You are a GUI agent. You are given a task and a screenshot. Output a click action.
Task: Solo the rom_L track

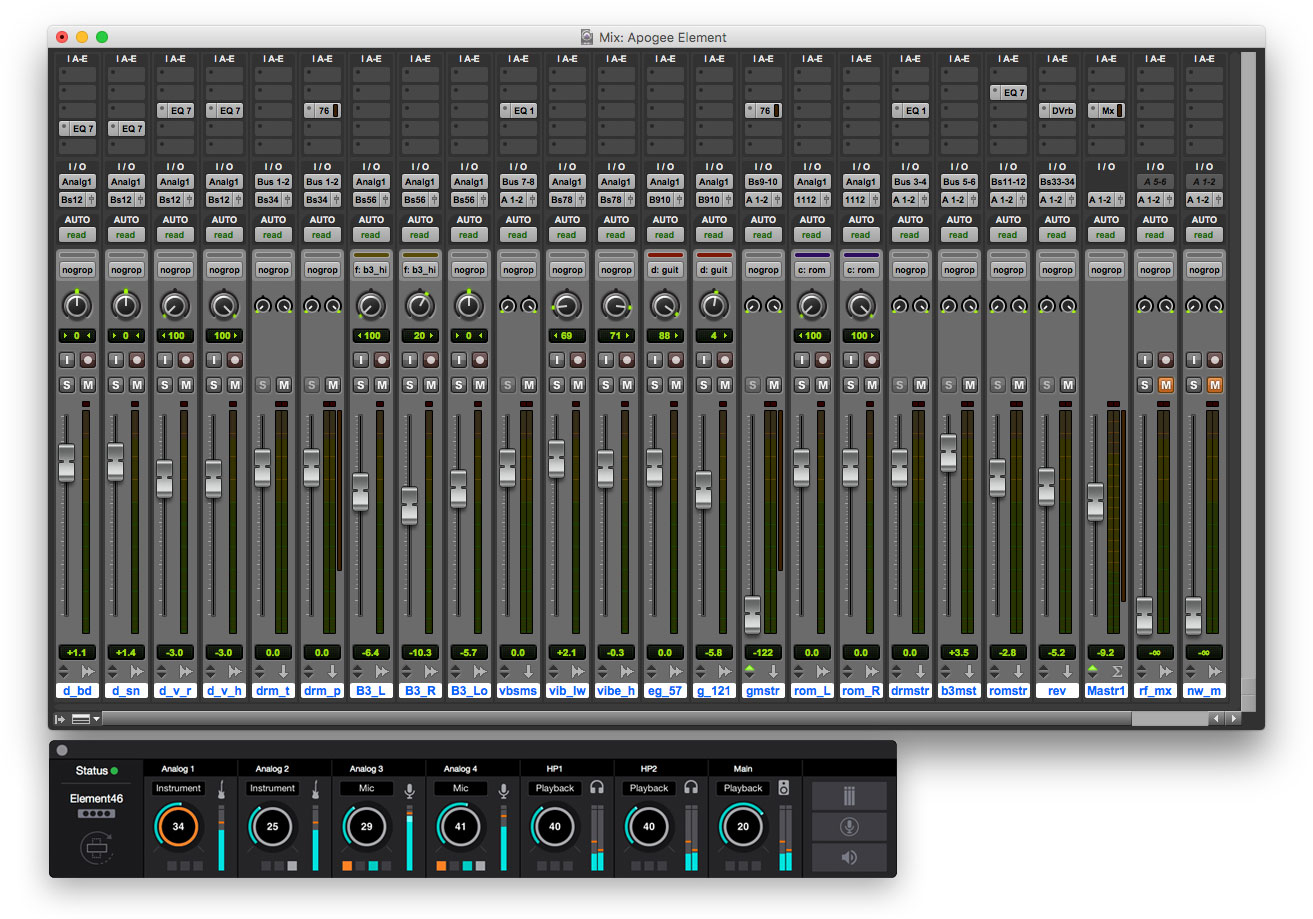pos(802,385)
